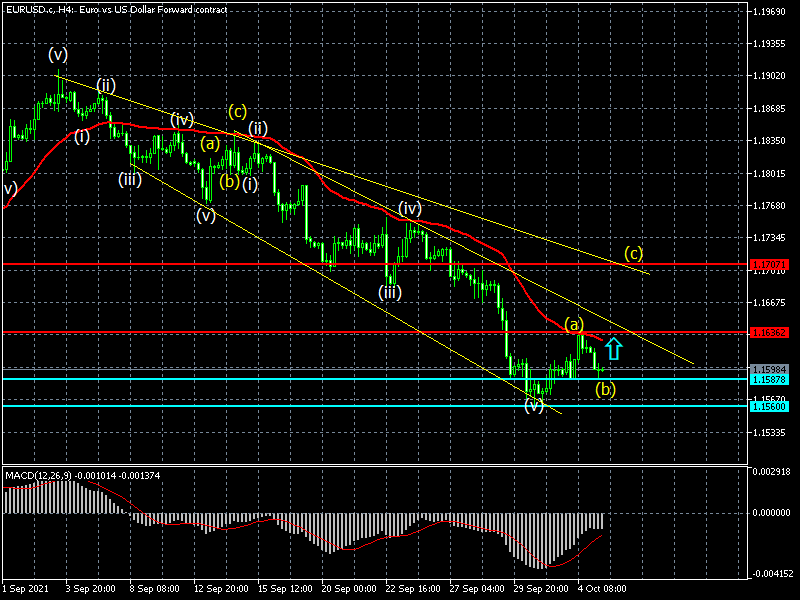Select the red 1.16362 price level tag
The width and height of the screenshot is (800, 600).
(x=772, y=332)
